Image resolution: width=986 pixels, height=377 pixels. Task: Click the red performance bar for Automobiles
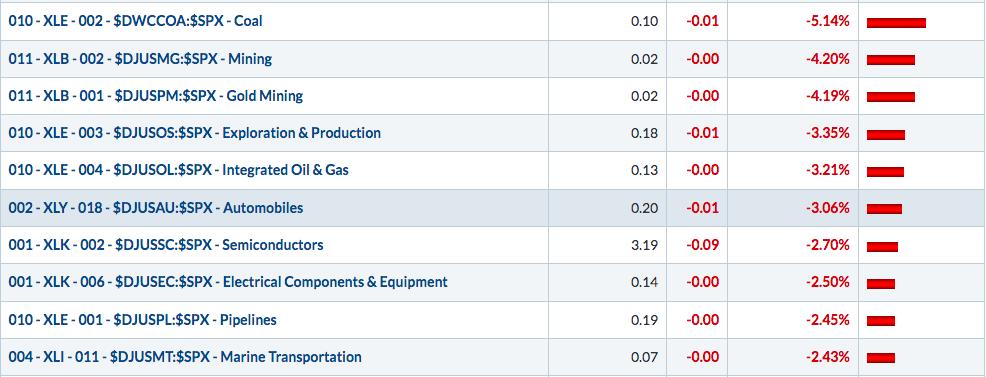coord(884,209)
